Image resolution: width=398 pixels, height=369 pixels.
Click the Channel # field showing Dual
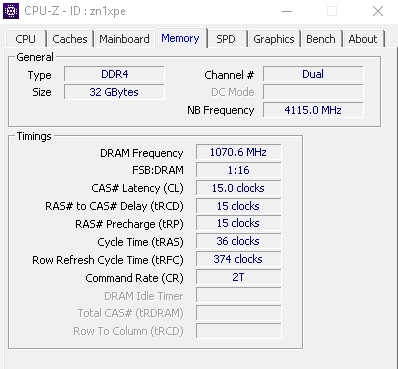coord(313,74)
